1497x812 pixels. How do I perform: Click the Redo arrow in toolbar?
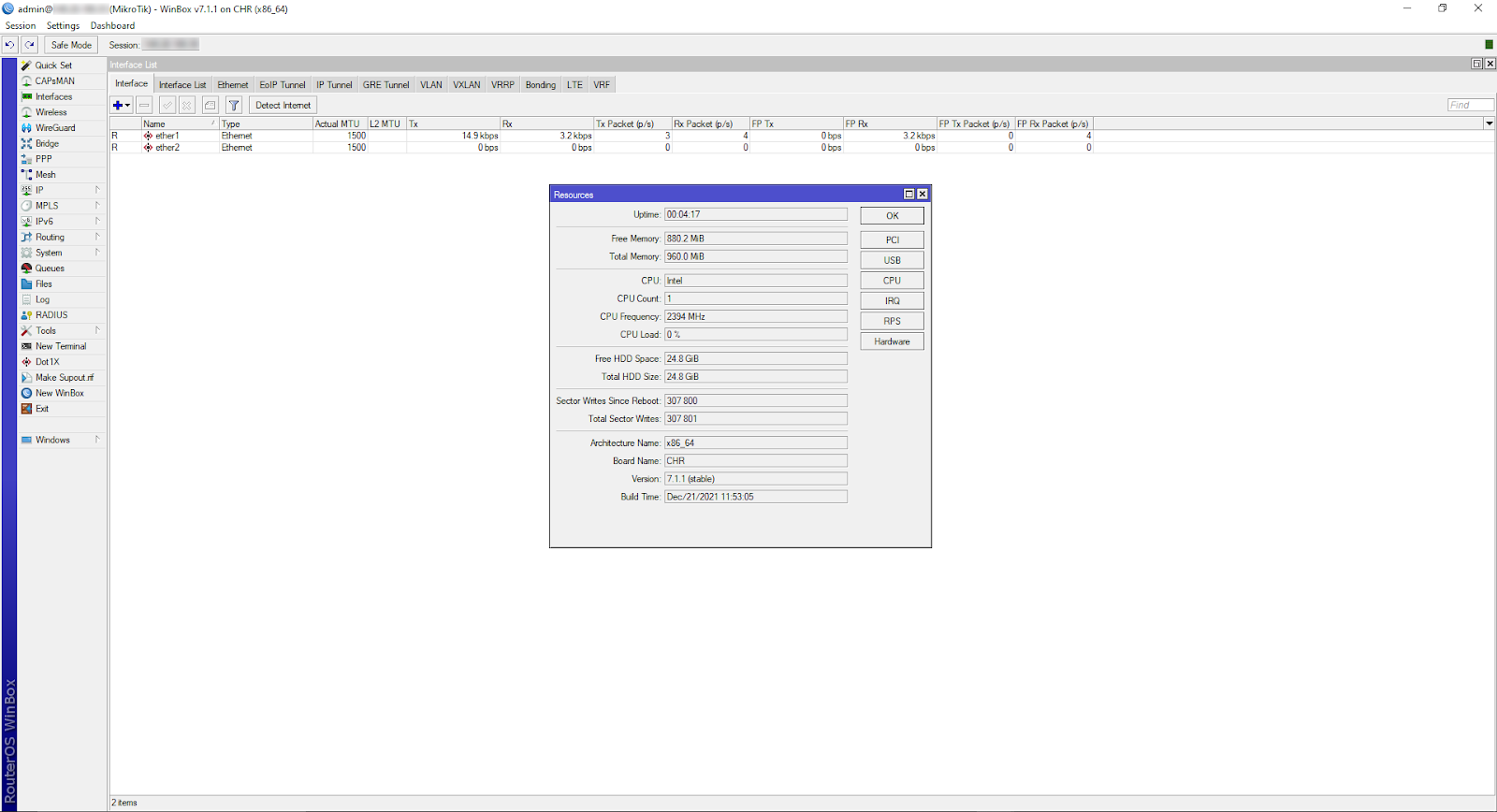pos(30,45)
